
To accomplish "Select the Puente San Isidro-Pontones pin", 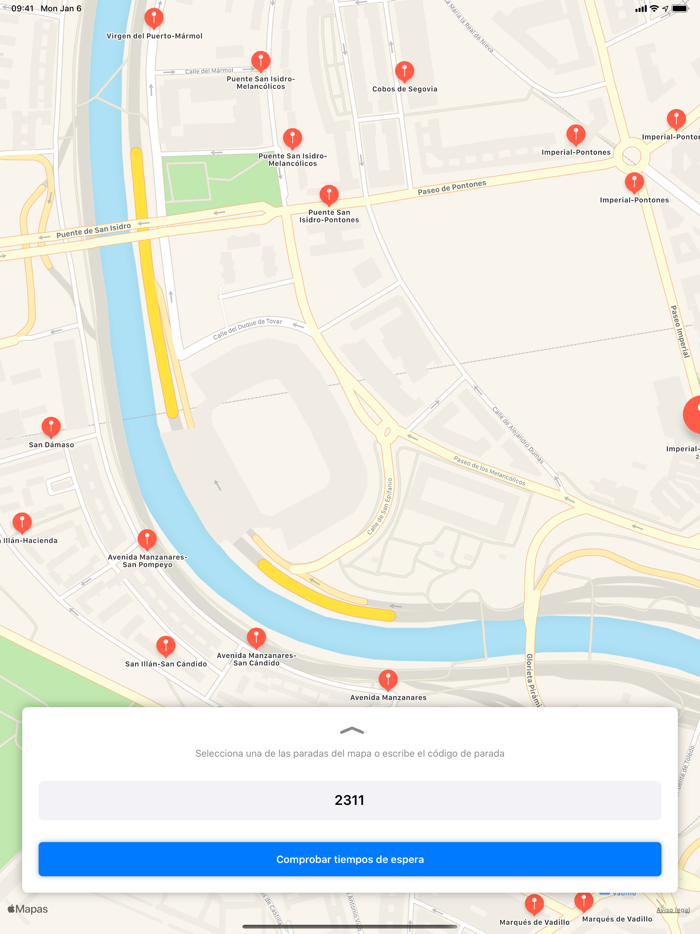I will [x=329, y=195].
